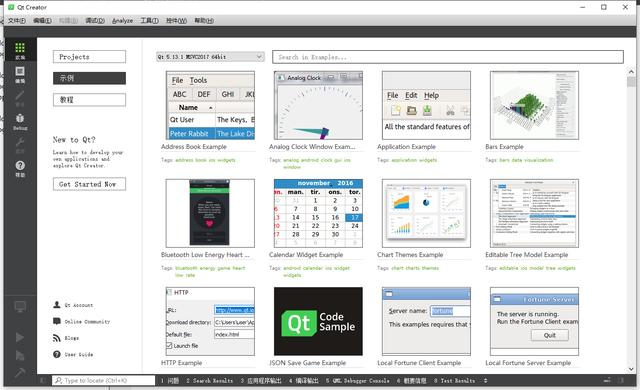Screen dimensions: 640x390
Task: Show the 5 QML Debugger Console pane
Action: [x=358, y=381]
